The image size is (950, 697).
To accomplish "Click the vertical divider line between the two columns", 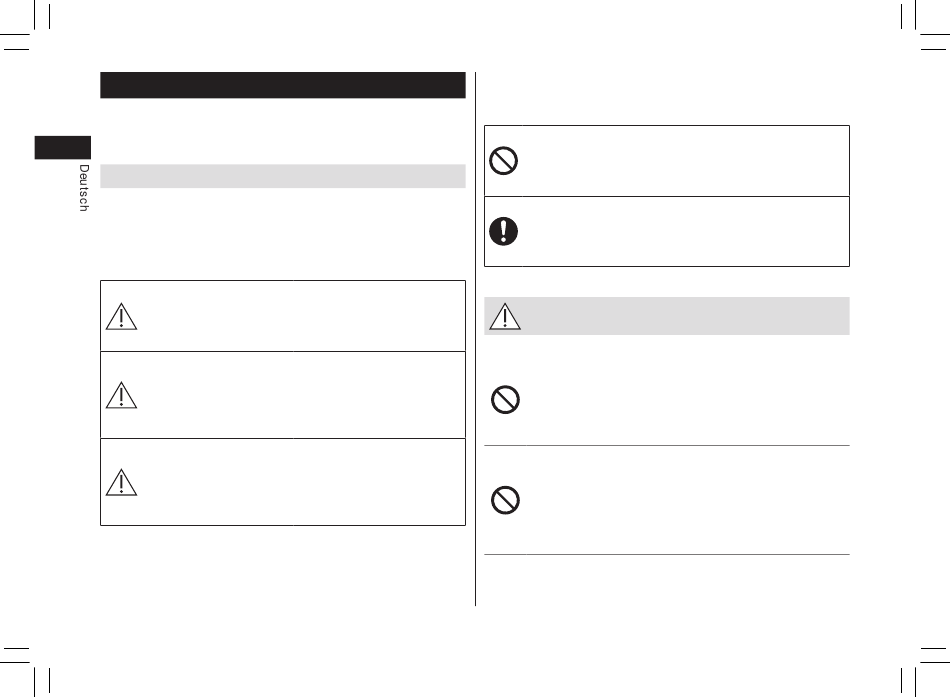I will tap(476, 338).
